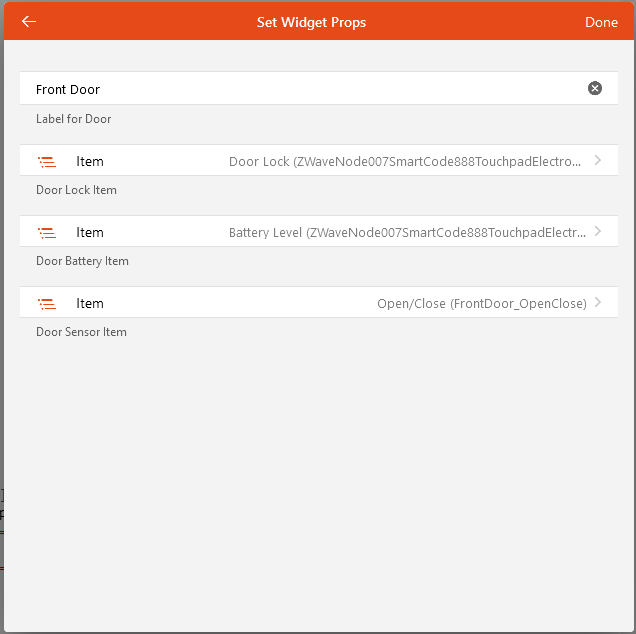Expand the Open/Close item chevron

point(598,302)
